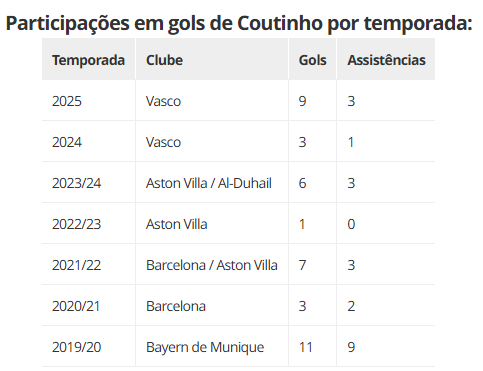
Task: Click the page heading about Coutinho
Action: click(x=239, y=23)
